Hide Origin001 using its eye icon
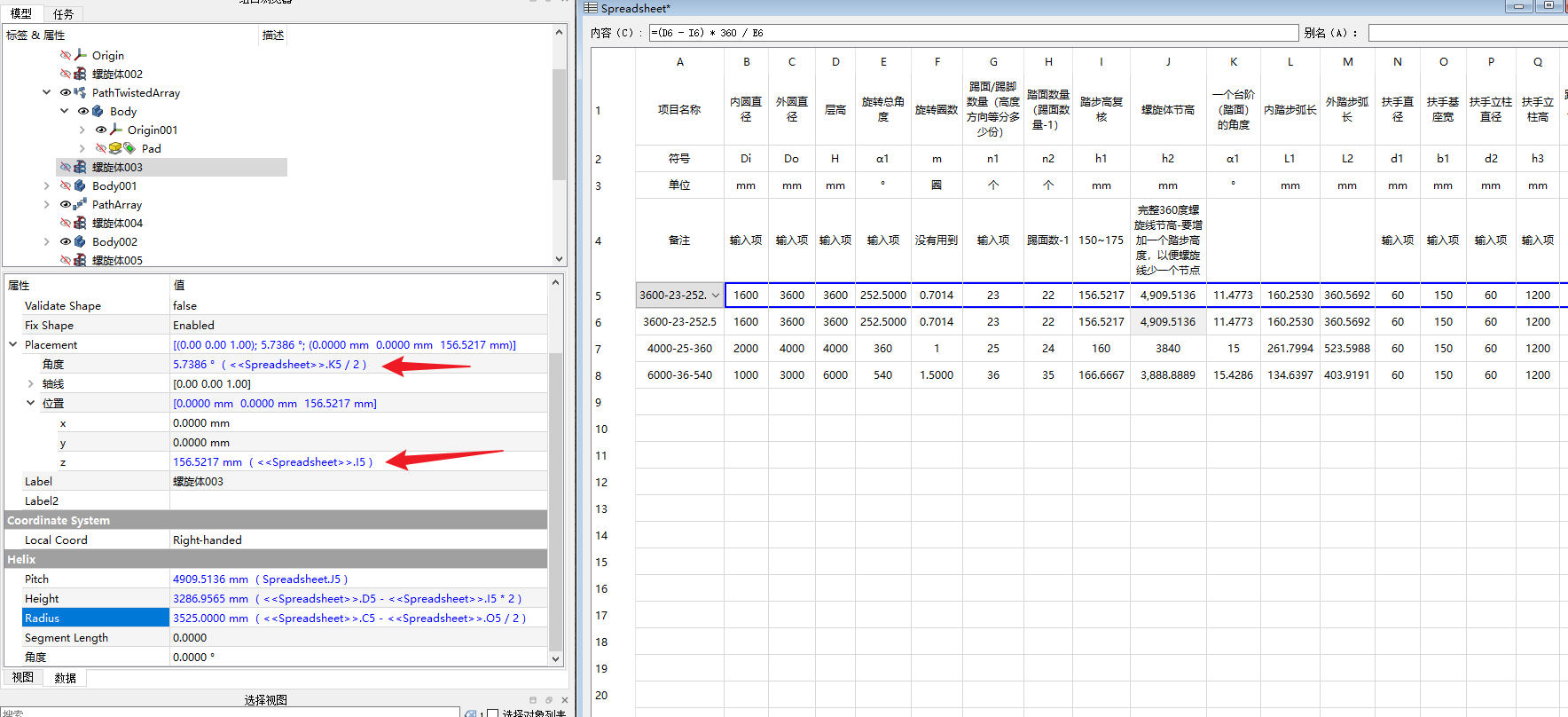Image resolution: width=1568 pixels, height=717 pixels. point(101,130)
